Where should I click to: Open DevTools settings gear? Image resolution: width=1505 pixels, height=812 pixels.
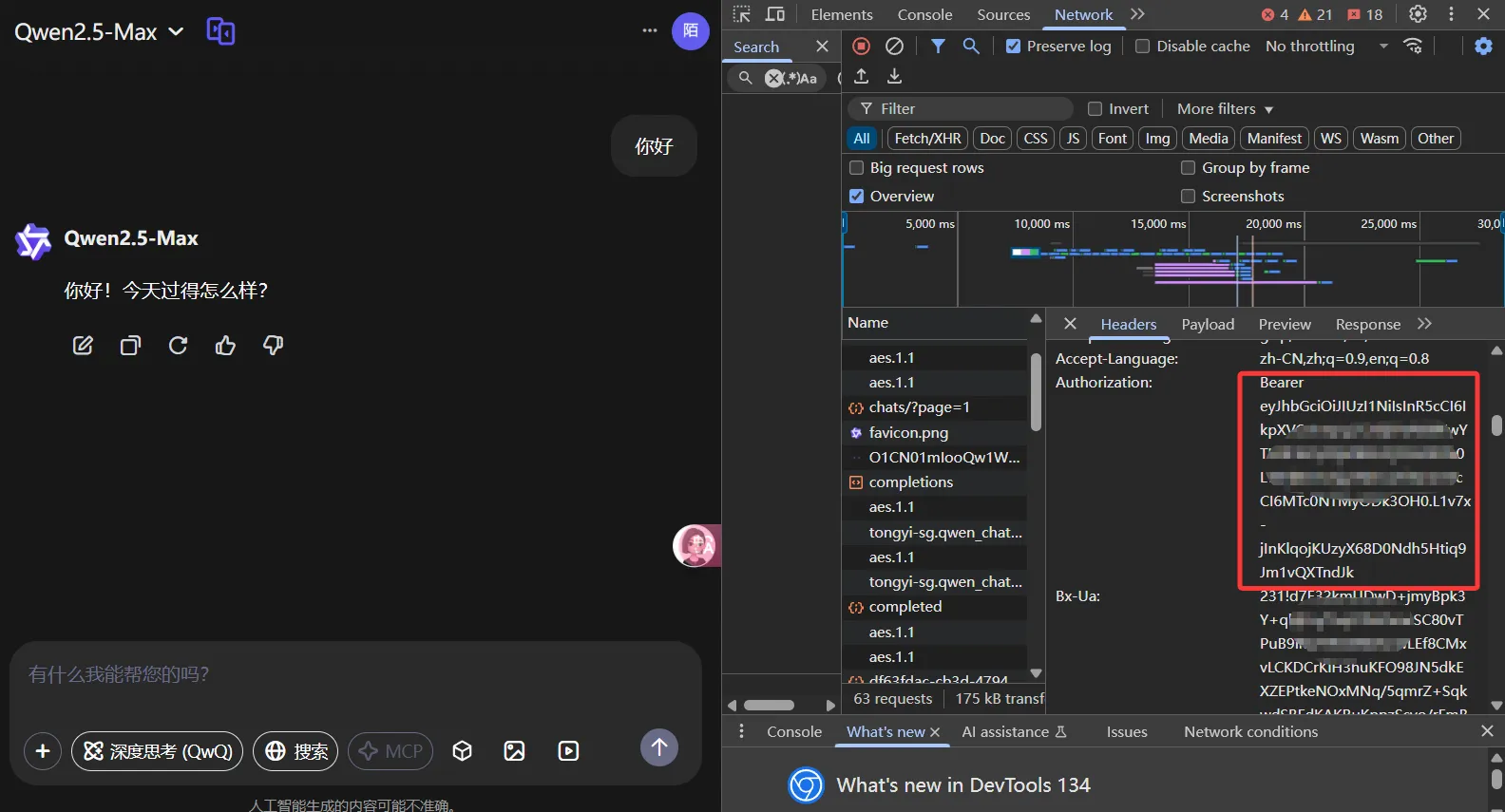pos(1418,14)
